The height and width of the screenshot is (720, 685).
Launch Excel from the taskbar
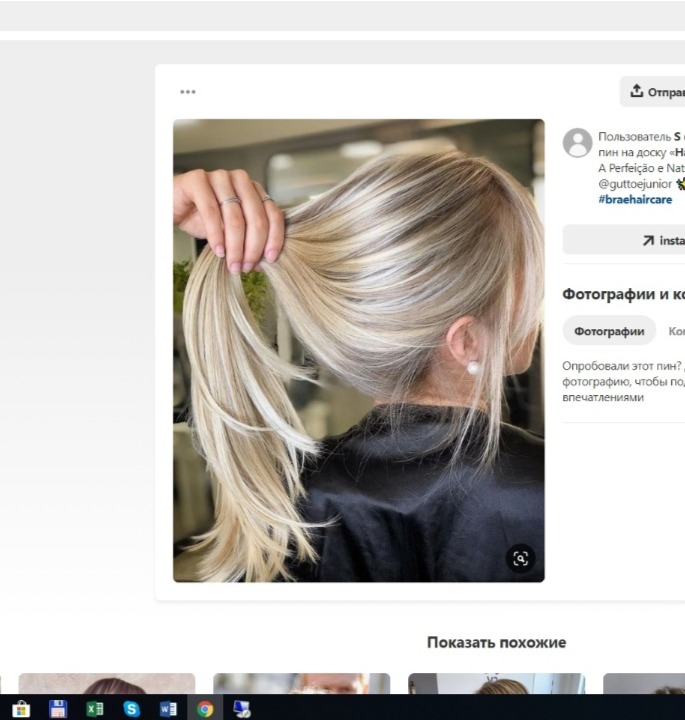[95, 708]
